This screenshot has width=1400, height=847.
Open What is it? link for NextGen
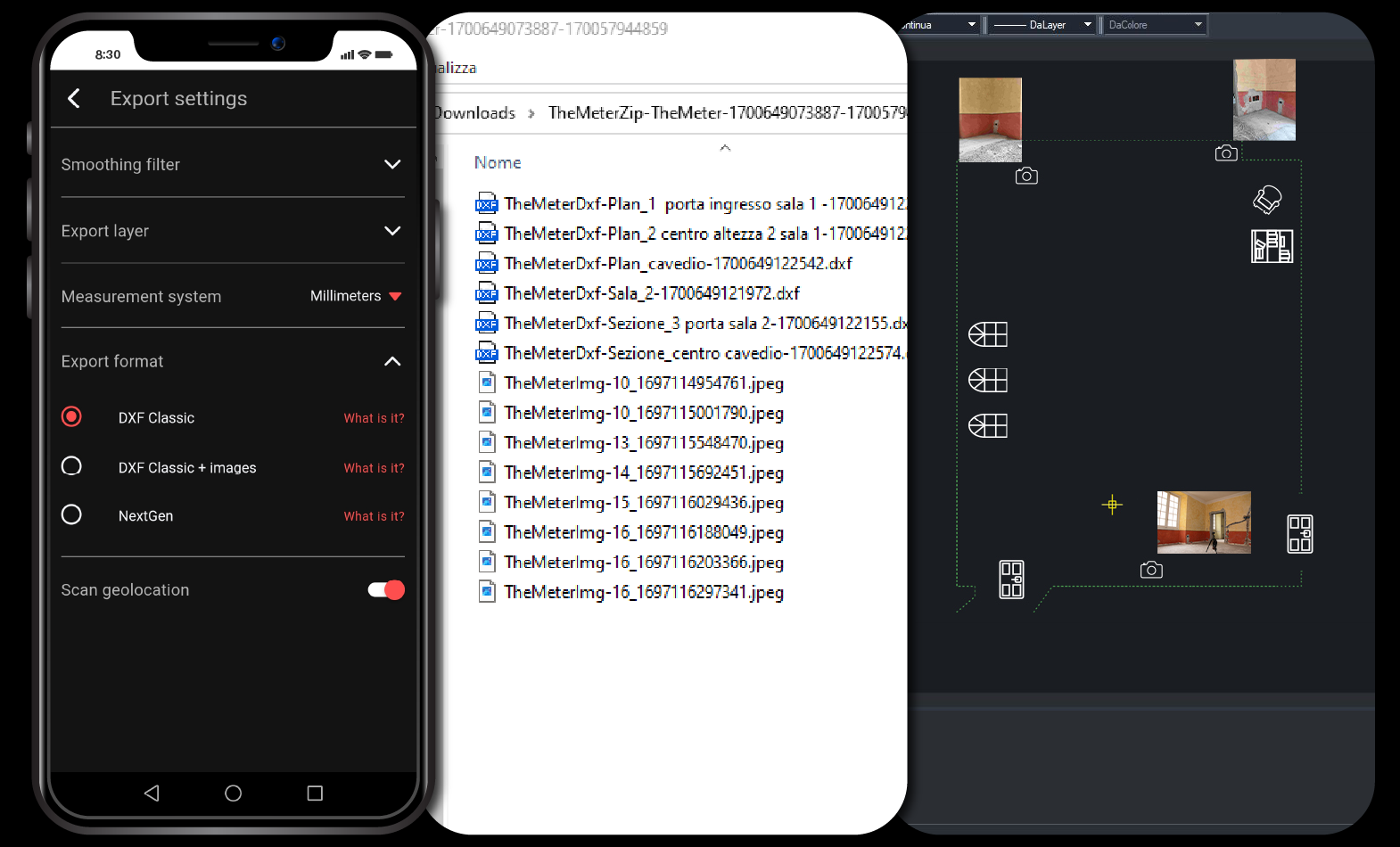tap(374, 516)
